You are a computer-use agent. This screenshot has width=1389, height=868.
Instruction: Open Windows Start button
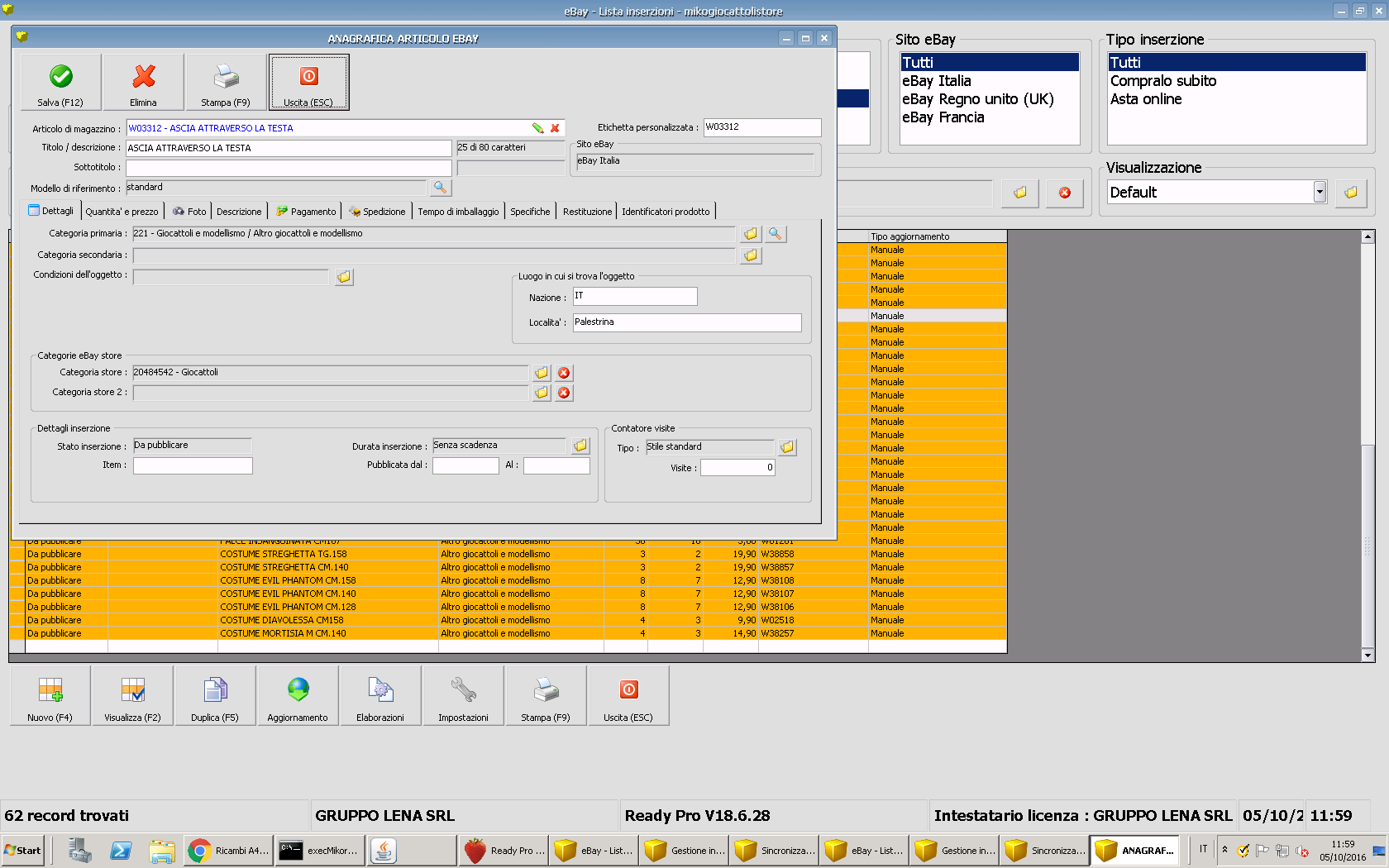(23, 851)
